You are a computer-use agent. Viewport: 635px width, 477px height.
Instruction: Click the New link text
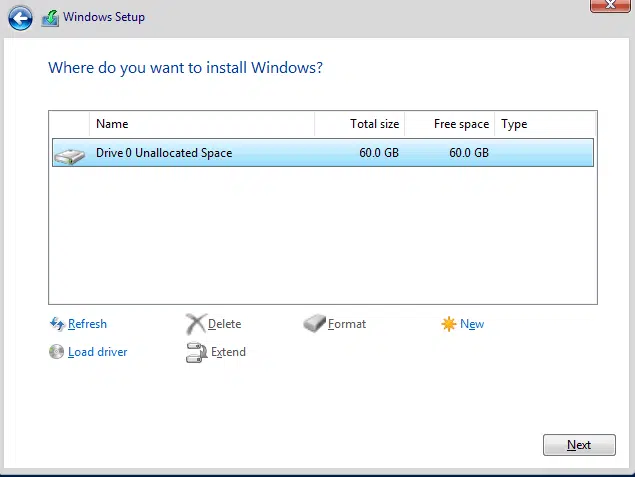point(472,324)
